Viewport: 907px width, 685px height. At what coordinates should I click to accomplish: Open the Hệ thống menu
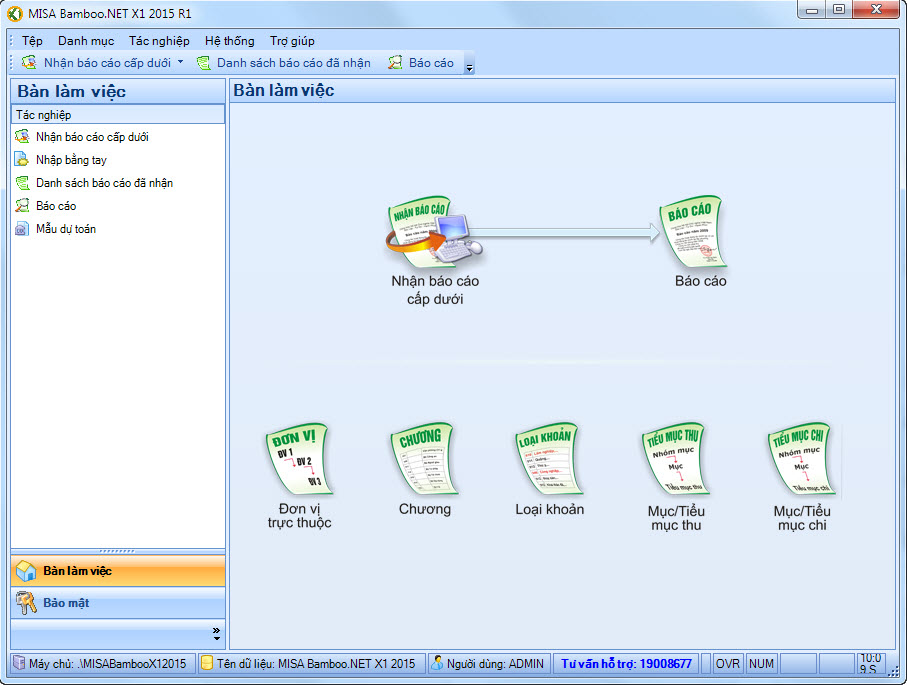coord(230,41)
